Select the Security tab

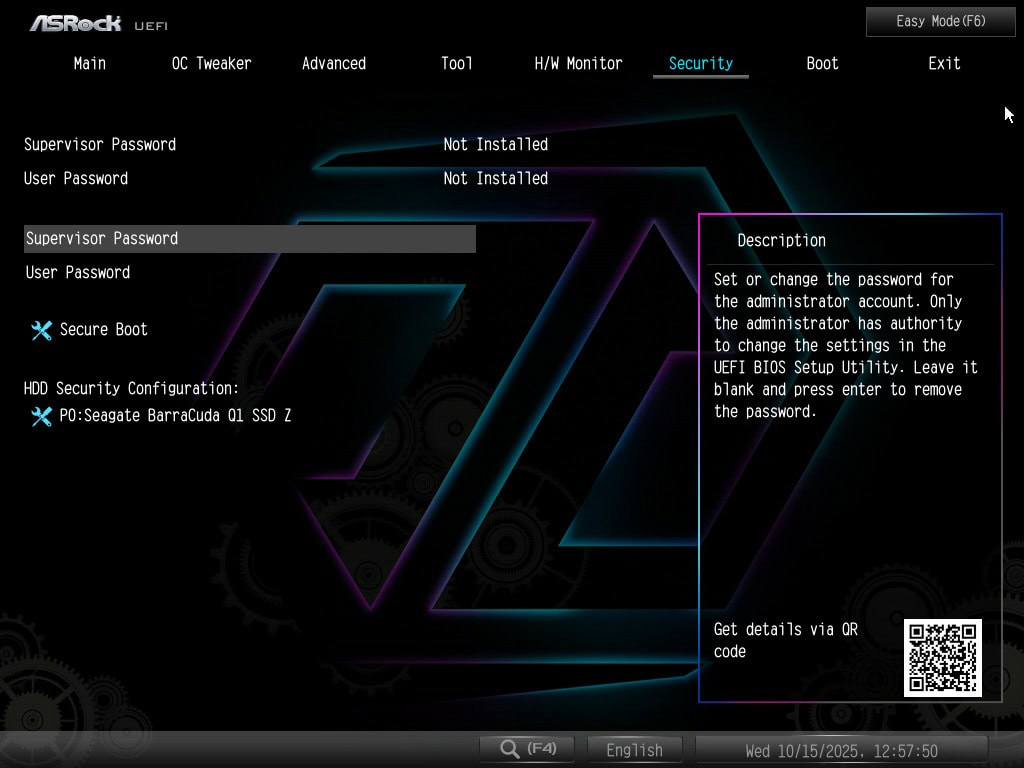(700, 63)
